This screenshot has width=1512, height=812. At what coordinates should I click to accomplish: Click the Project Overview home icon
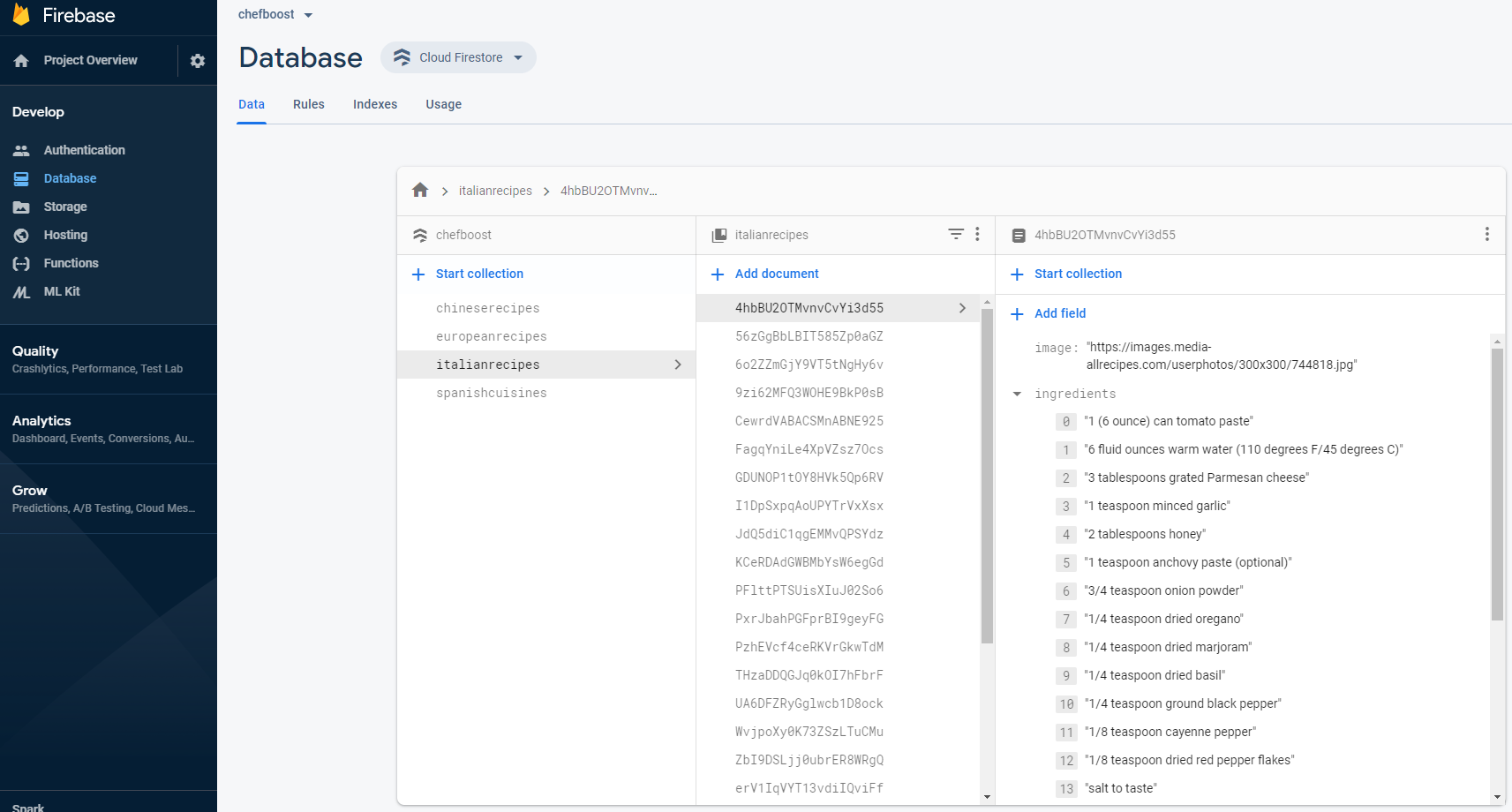coord(21,61)
